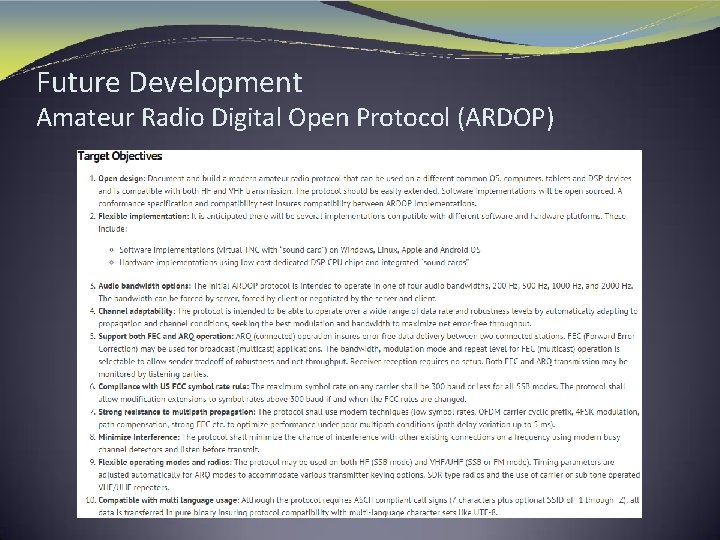Select 'Flexible operating modes and radios:' label

(x=165, y=462)
